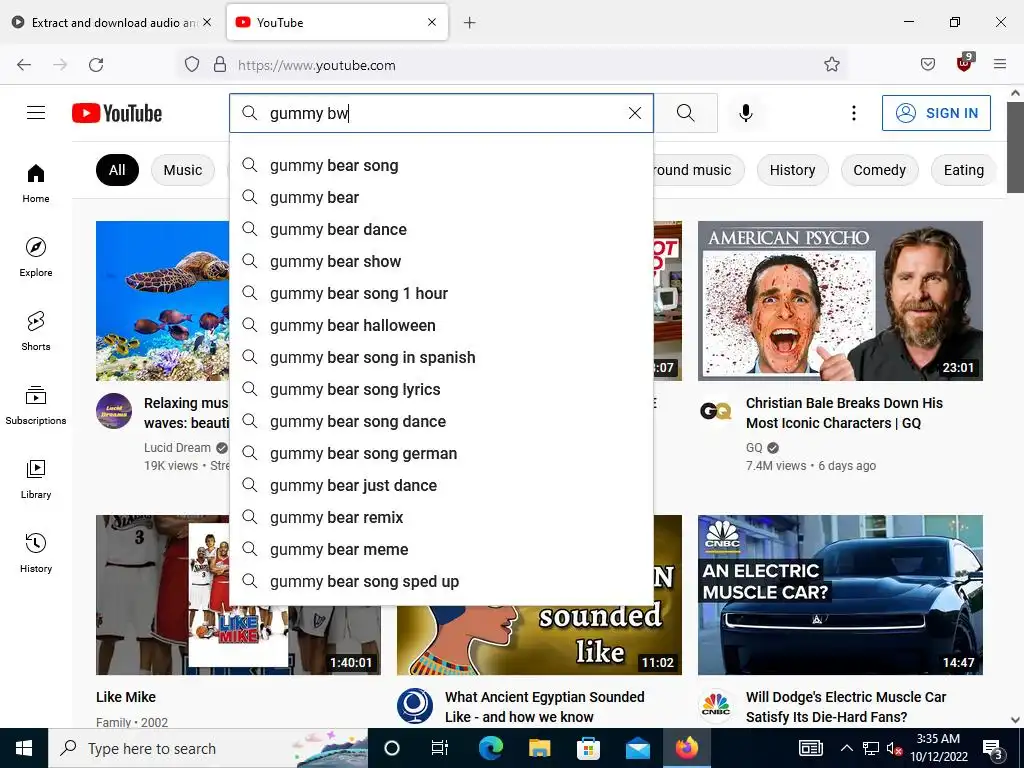This screenshot has height=768, width=1024.
Task: Choose suggestion 'gummy bear dance'
Action: 441,229
